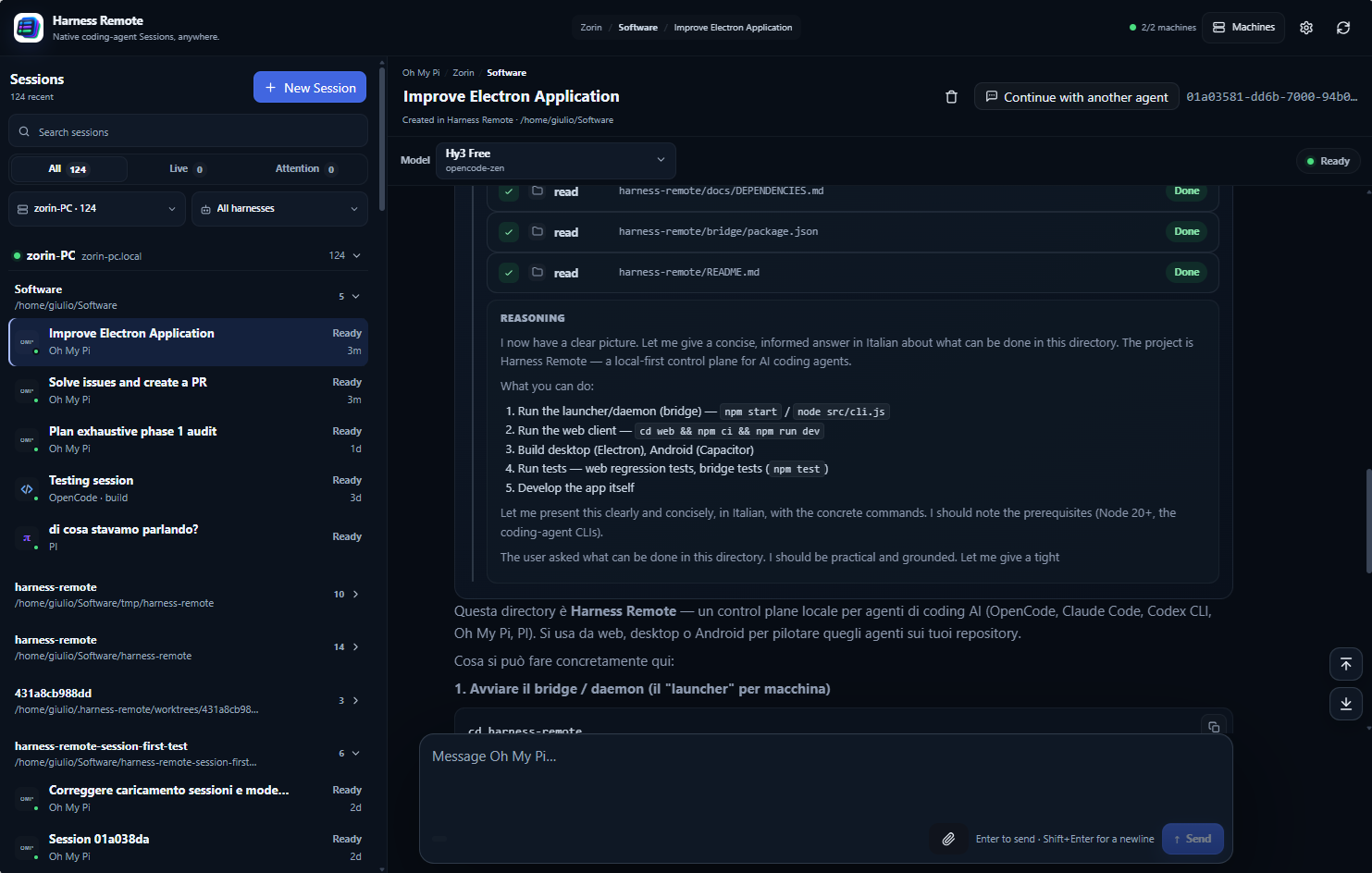The width and height of the screenshot is (1372, 873).
Task: Click folder icon on DEPENDENCIES.md read row
Action: coord(538,191)
